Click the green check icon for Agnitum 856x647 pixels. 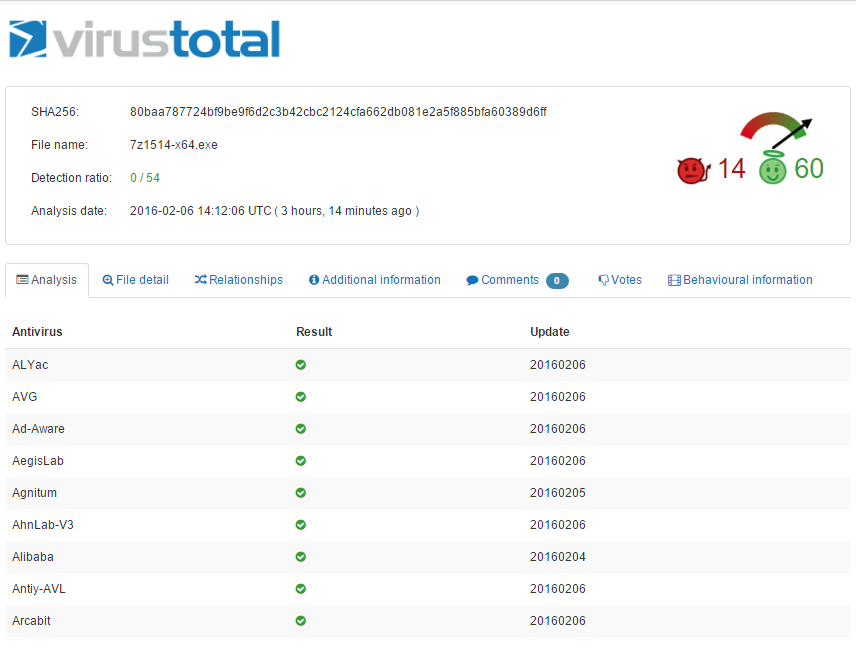pos(300,493)
